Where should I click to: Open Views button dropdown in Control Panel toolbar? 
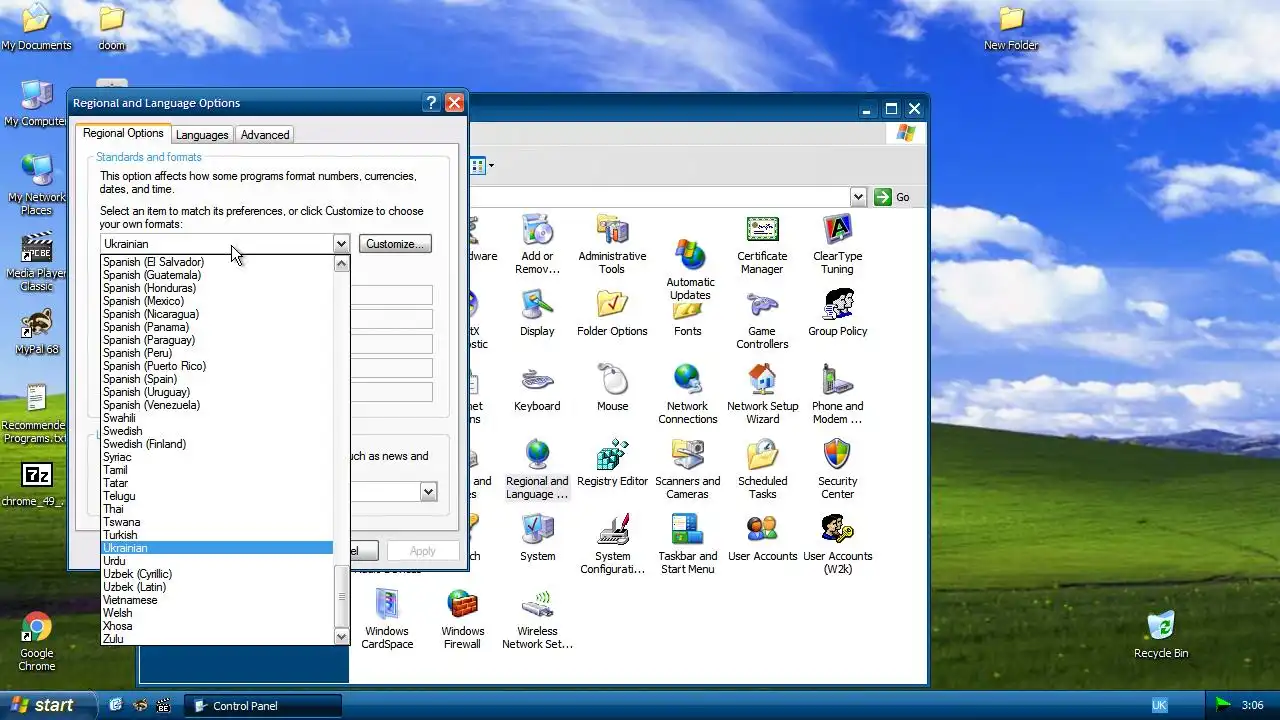[491, 166]
